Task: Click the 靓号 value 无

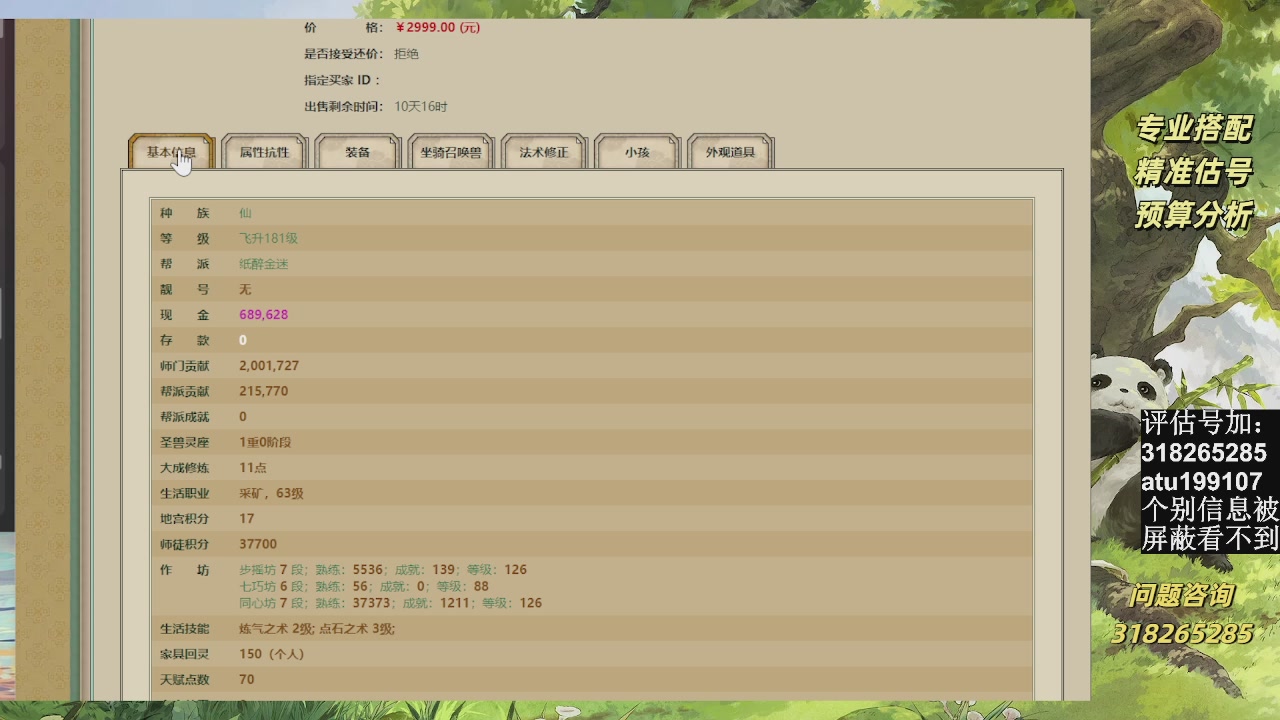Action: pyautogui.click(x=245, y=289)
